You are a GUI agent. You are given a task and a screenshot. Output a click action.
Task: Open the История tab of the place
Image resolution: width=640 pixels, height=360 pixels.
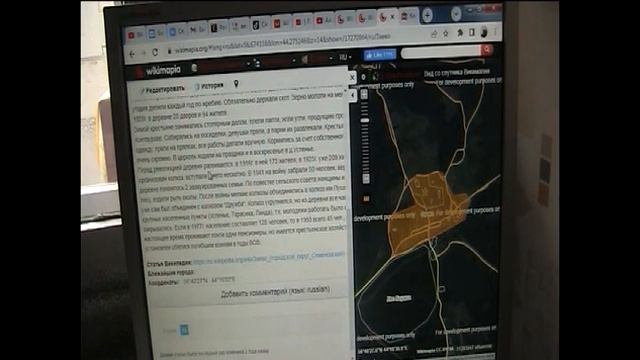click(x=209, y=86)
